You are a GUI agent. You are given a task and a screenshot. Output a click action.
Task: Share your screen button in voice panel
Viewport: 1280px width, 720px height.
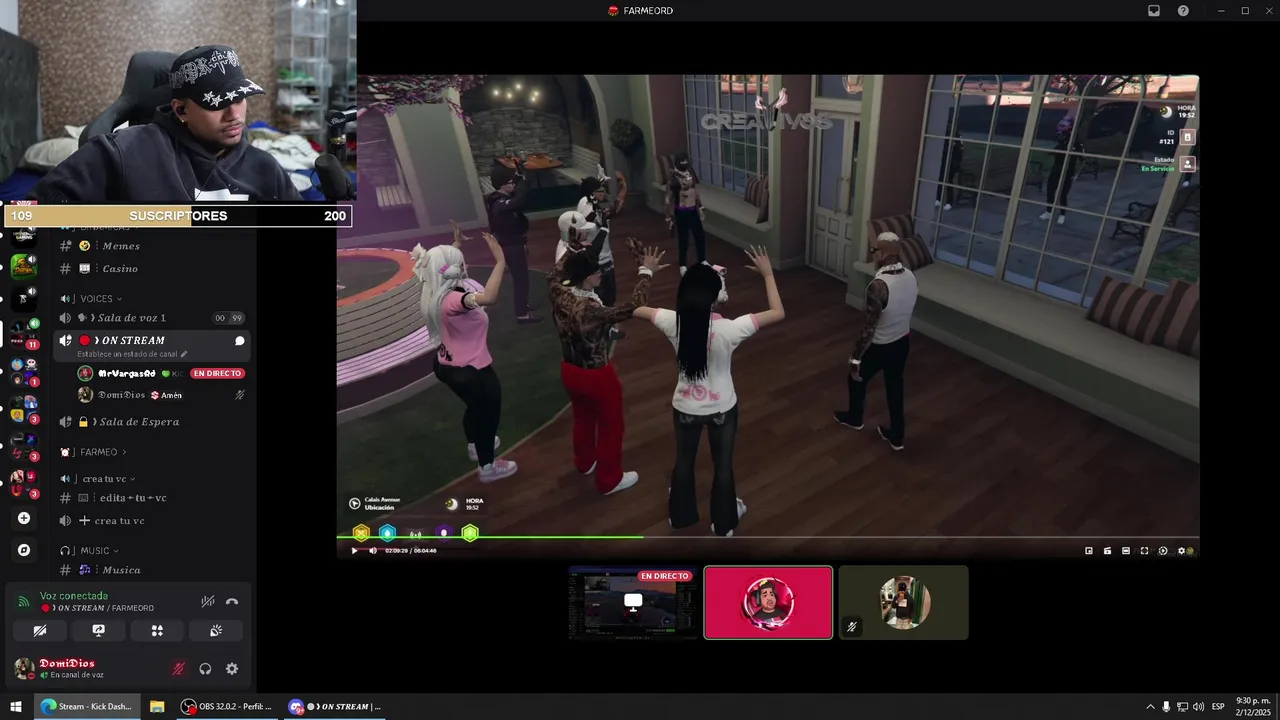point(98,631)
